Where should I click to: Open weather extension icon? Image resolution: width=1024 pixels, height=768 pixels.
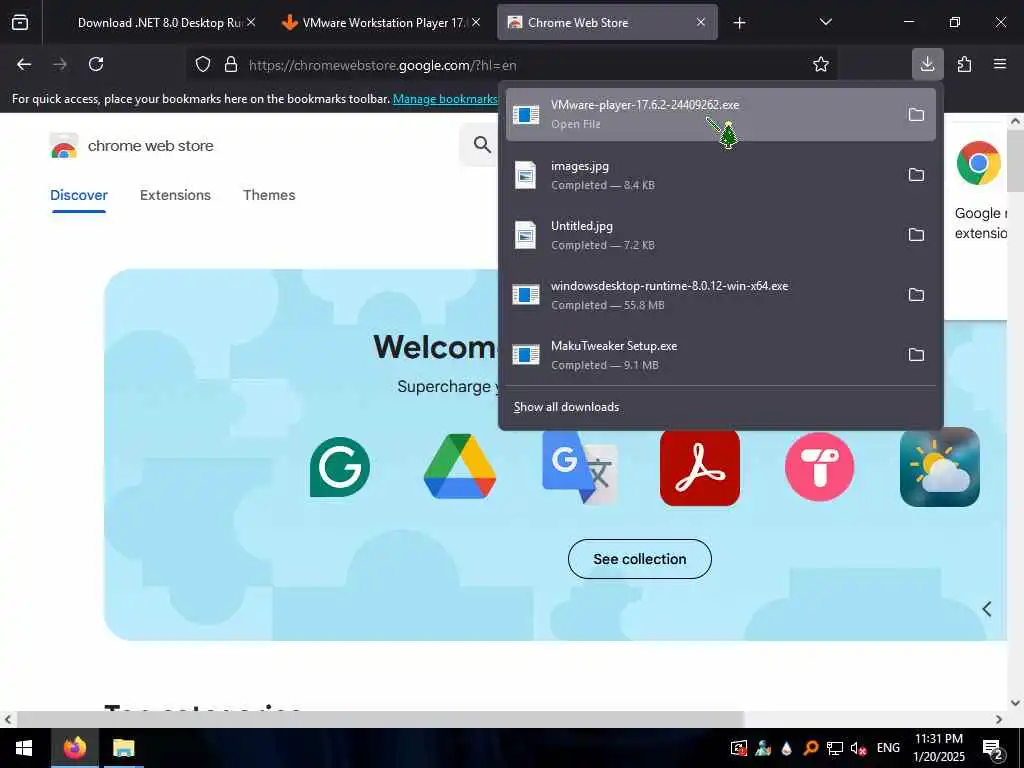[x=940, y=467]
